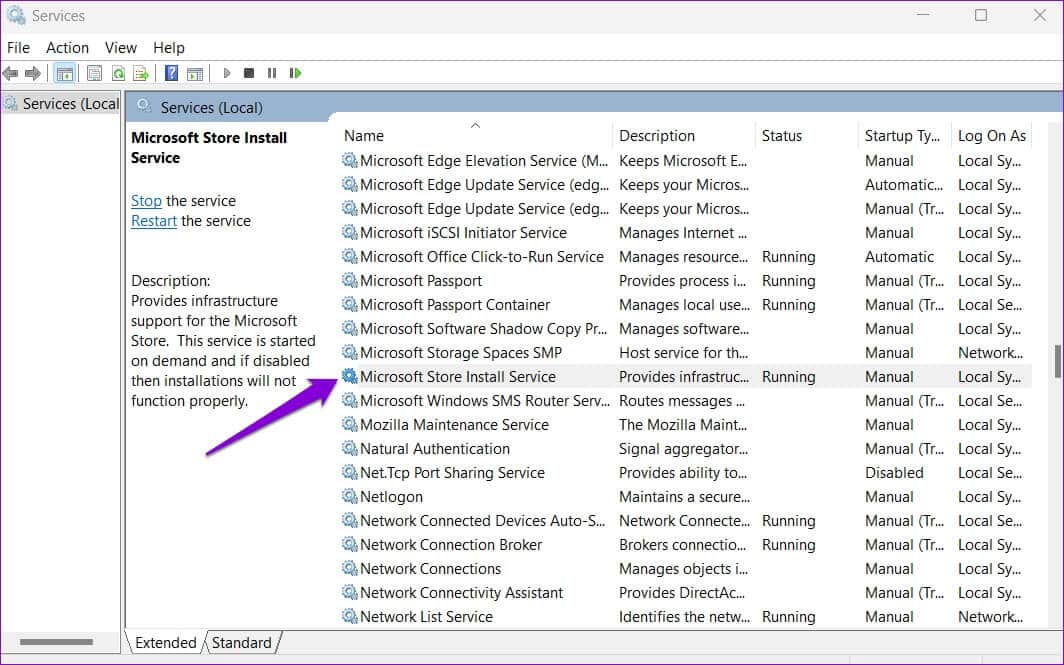Click the Stop the service link

click(146, 201)
